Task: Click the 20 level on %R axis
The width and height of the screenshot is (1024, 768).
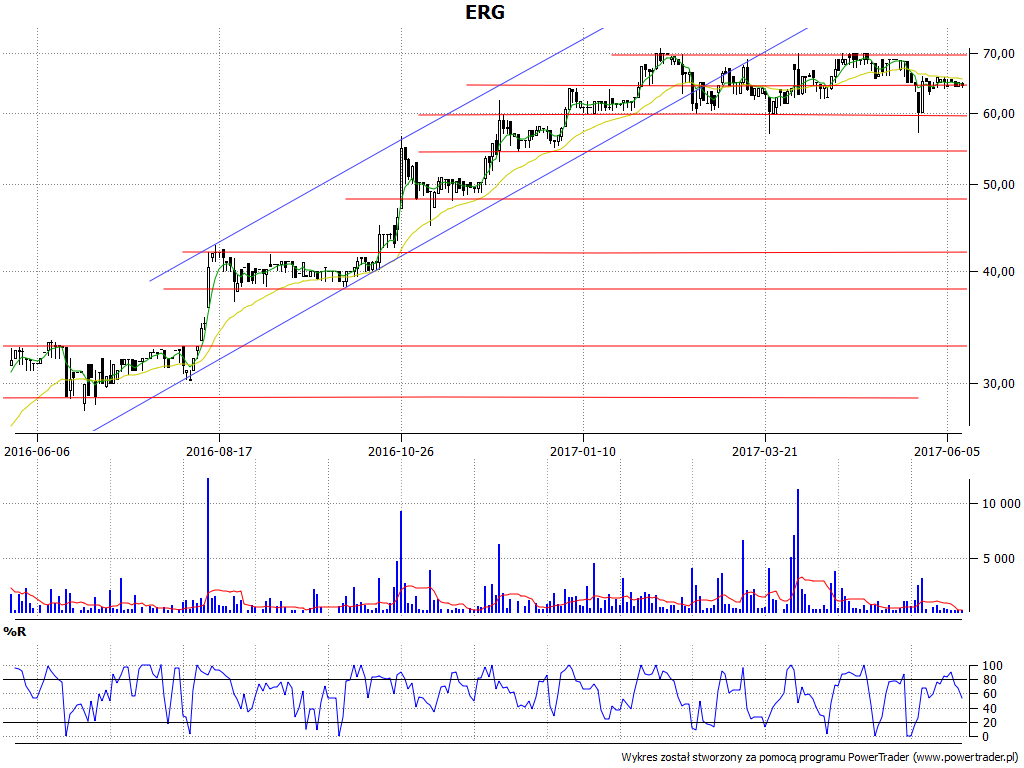Action: (990, 723)
